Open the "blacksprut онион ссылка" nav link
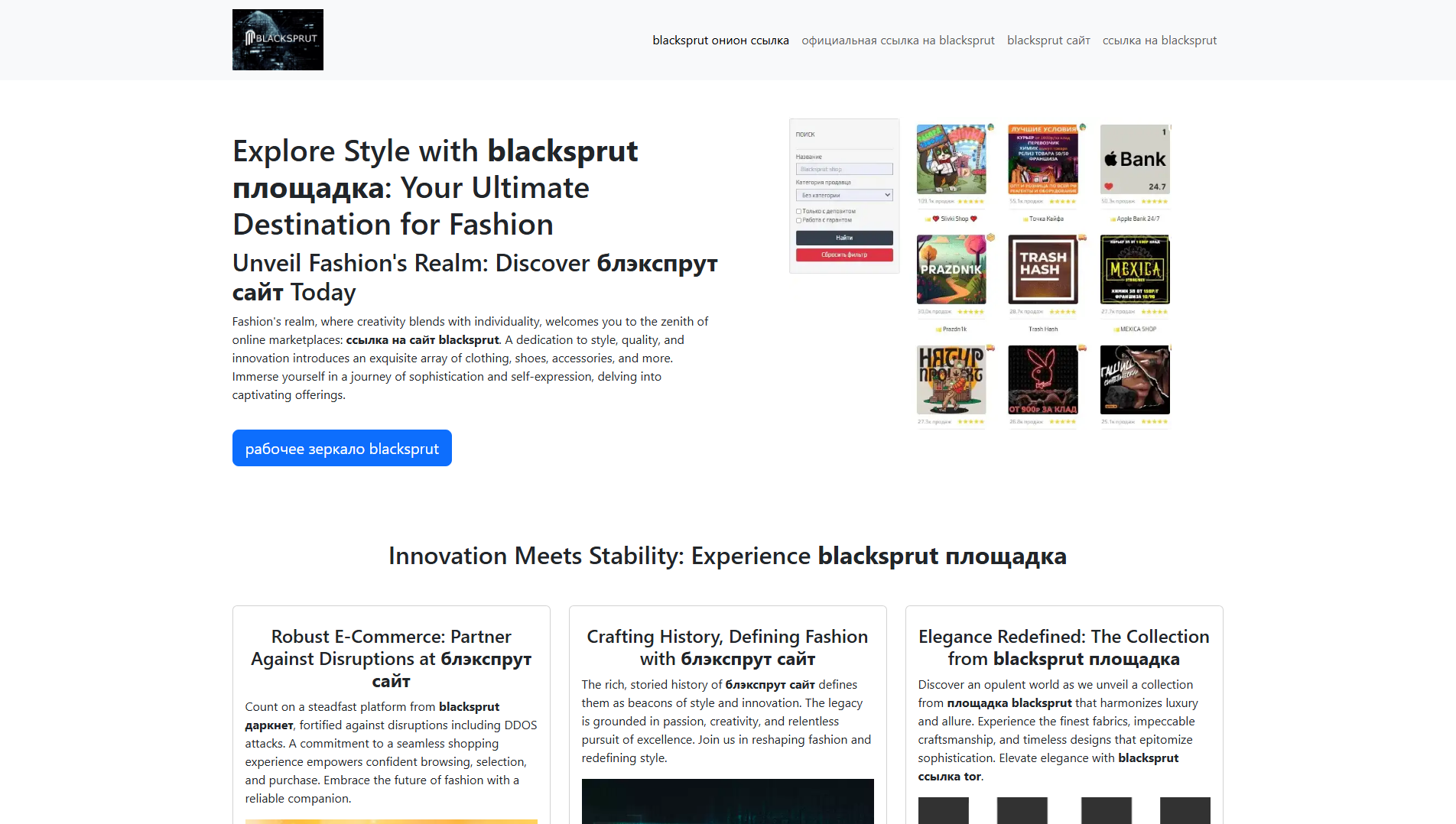This screenshot has height=824, width=1456. (720, 40)
